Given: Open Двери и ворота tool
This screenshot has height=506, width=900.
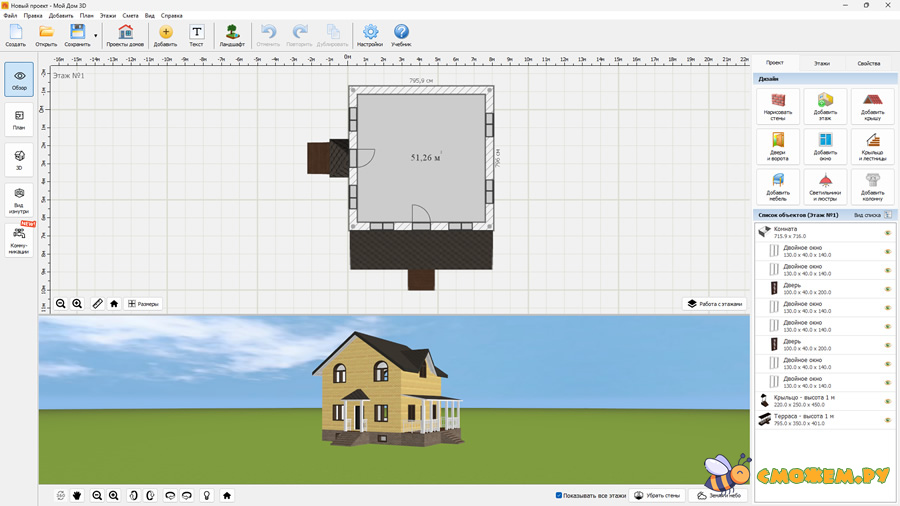Looking at the screenshot, I should (778, 147).
